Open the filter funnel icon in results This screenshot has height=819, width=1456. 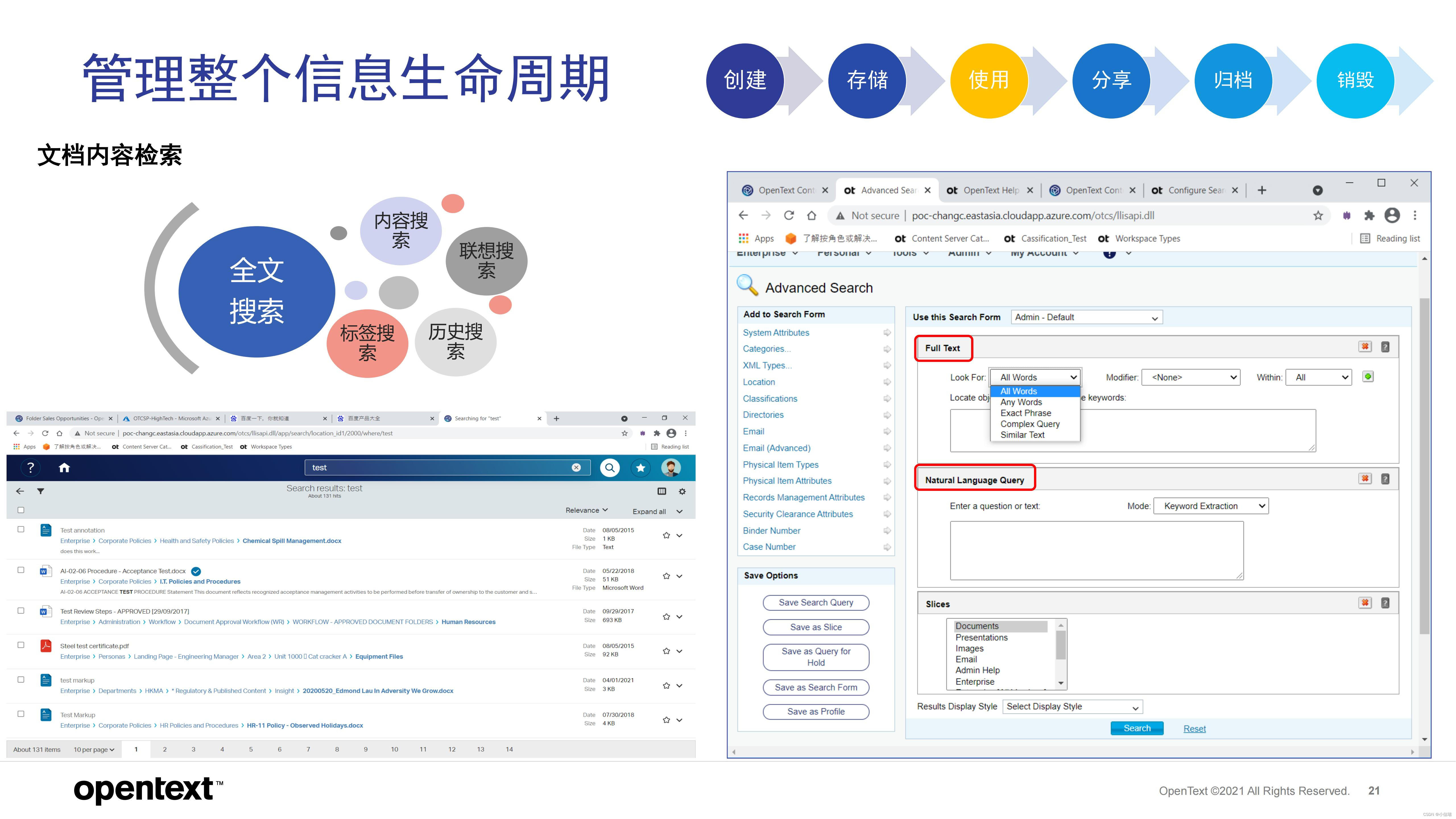click(x=41, y=491)
